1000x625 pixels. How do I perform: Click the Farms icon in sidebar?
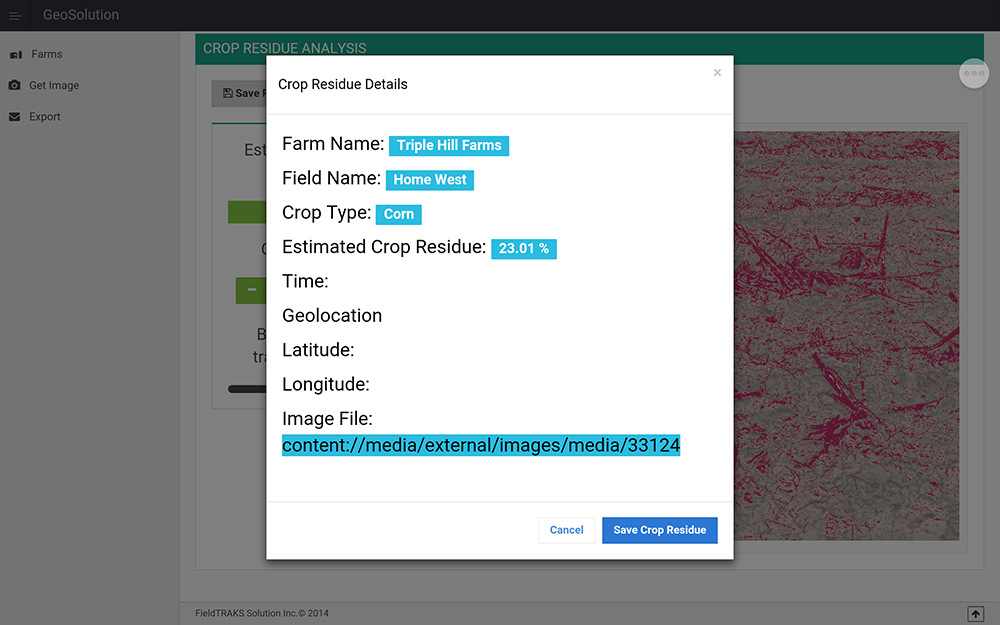(15, 55)
